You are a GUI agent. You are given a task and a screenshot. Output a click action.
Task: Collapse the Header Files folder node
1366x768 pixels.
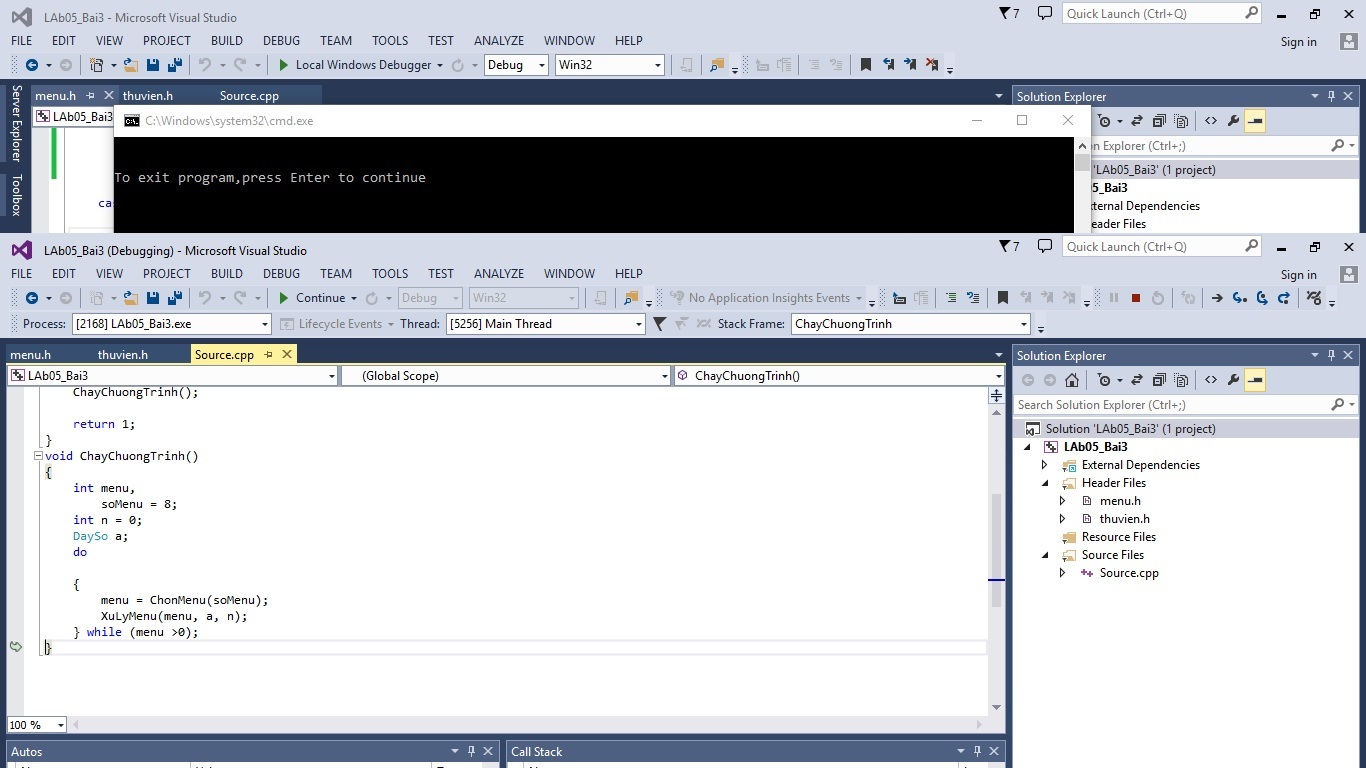tap(1045, 483)
